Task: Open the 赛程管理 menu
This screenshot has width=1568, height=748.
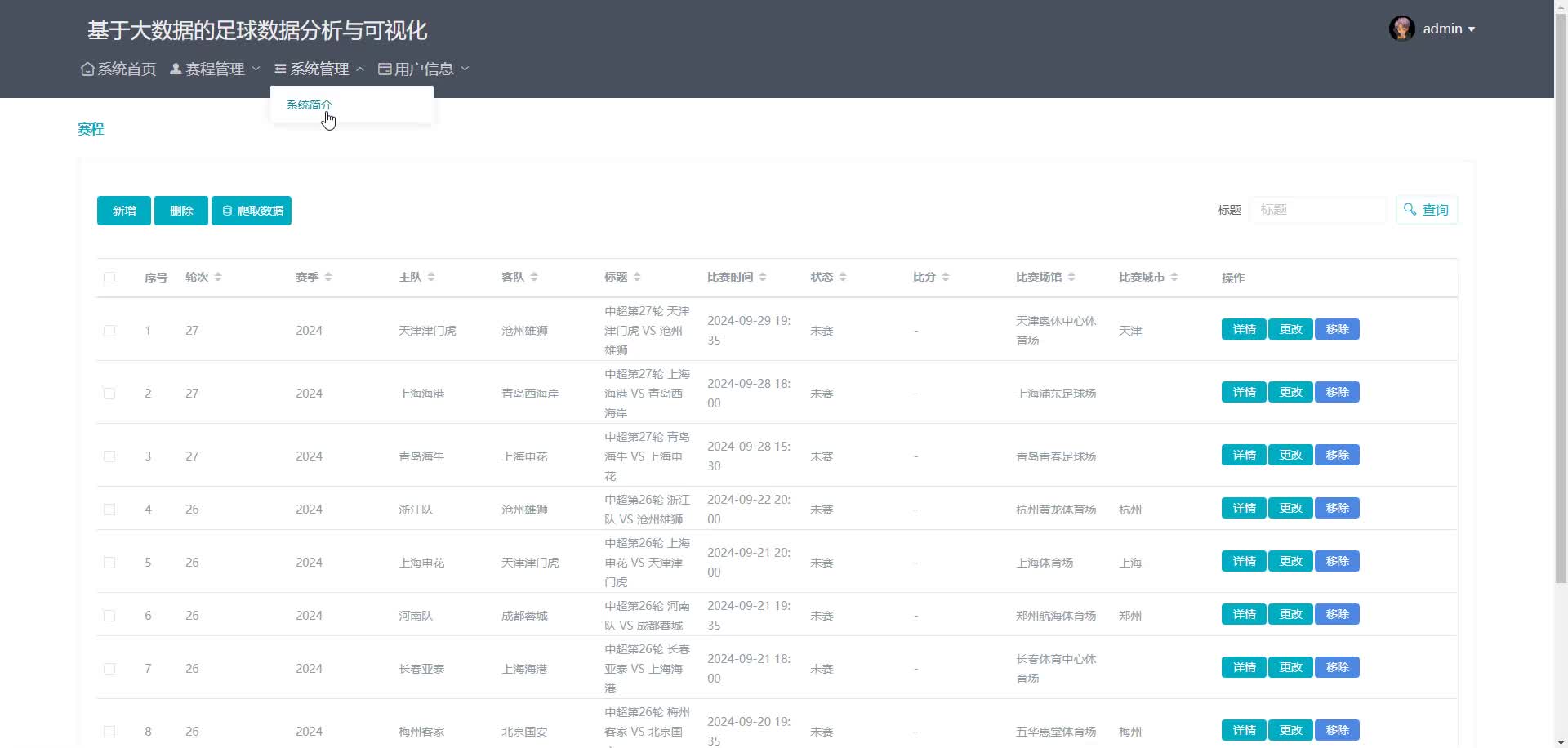Action: (215, 69)
